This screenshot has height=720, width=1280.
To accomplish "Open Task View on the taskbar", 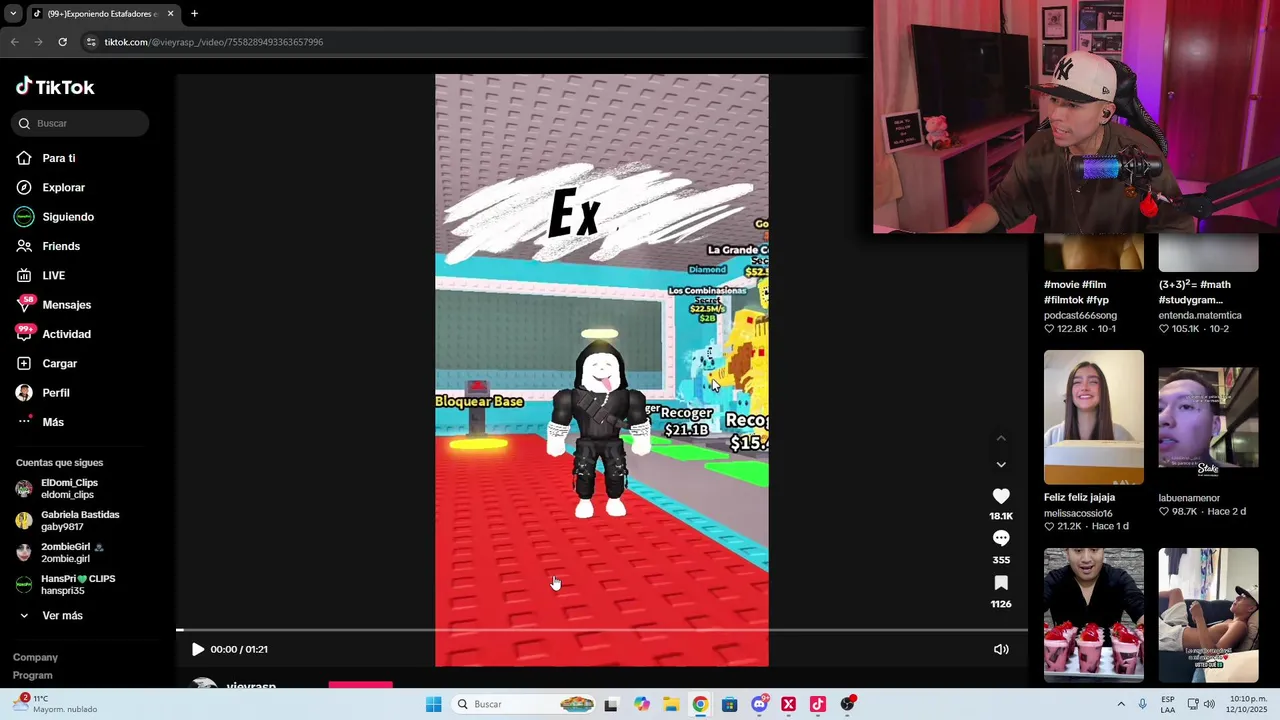I will point(611,704).
